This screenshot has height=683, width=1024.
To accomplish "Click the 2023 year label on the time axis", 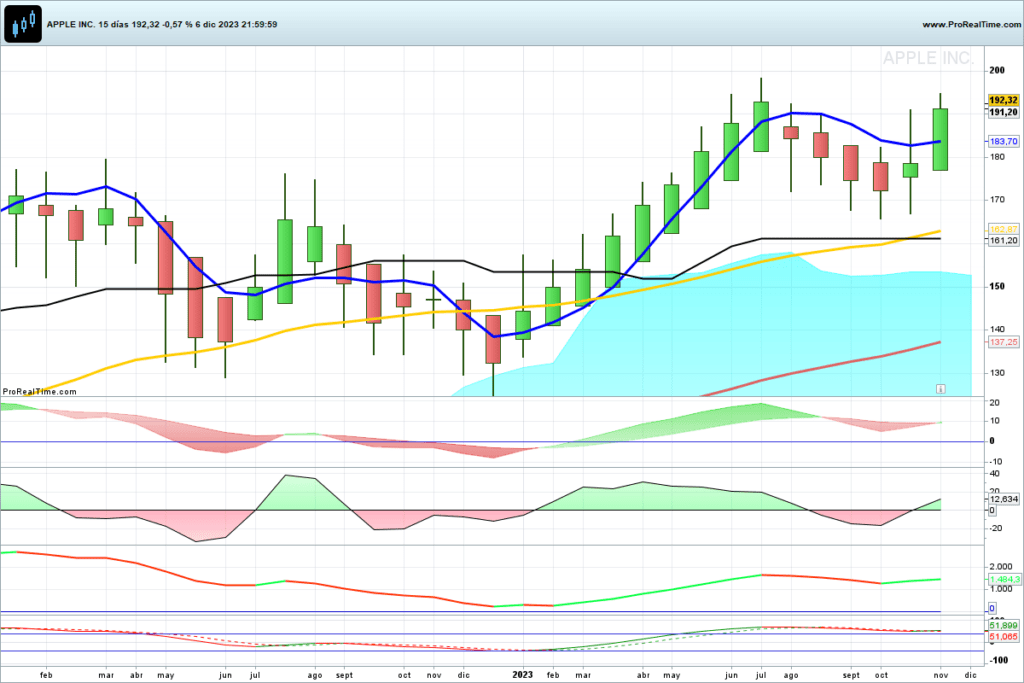I will click(x=522, y=675).
